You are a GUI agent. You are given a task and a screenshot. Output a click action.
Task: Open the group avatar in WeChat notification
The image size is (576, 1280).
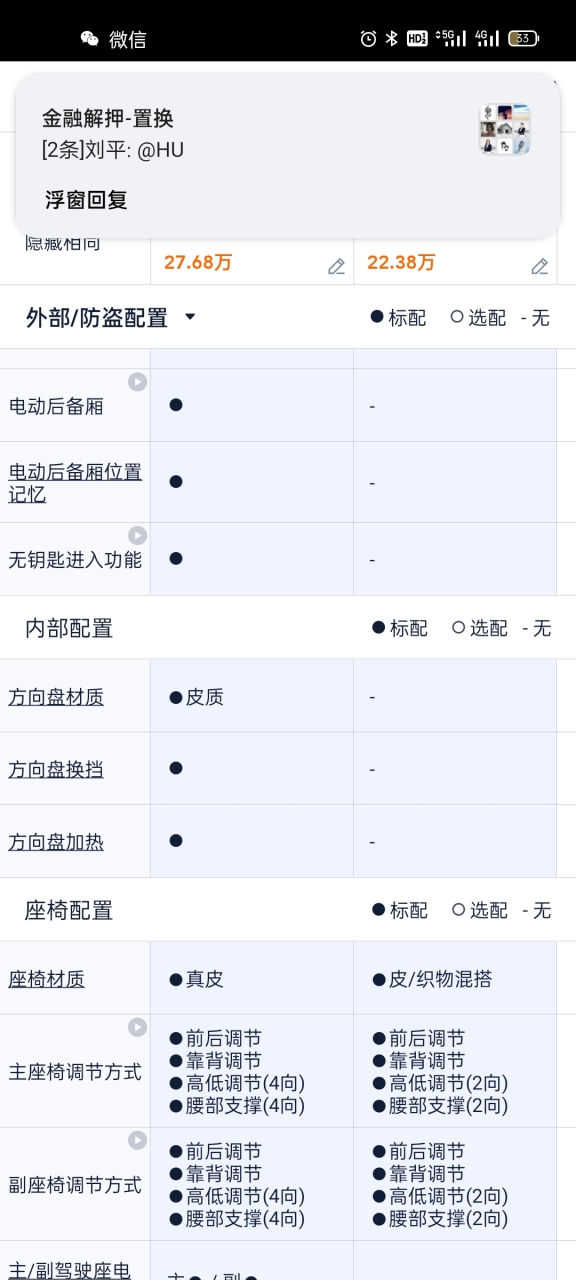point(505,130)
